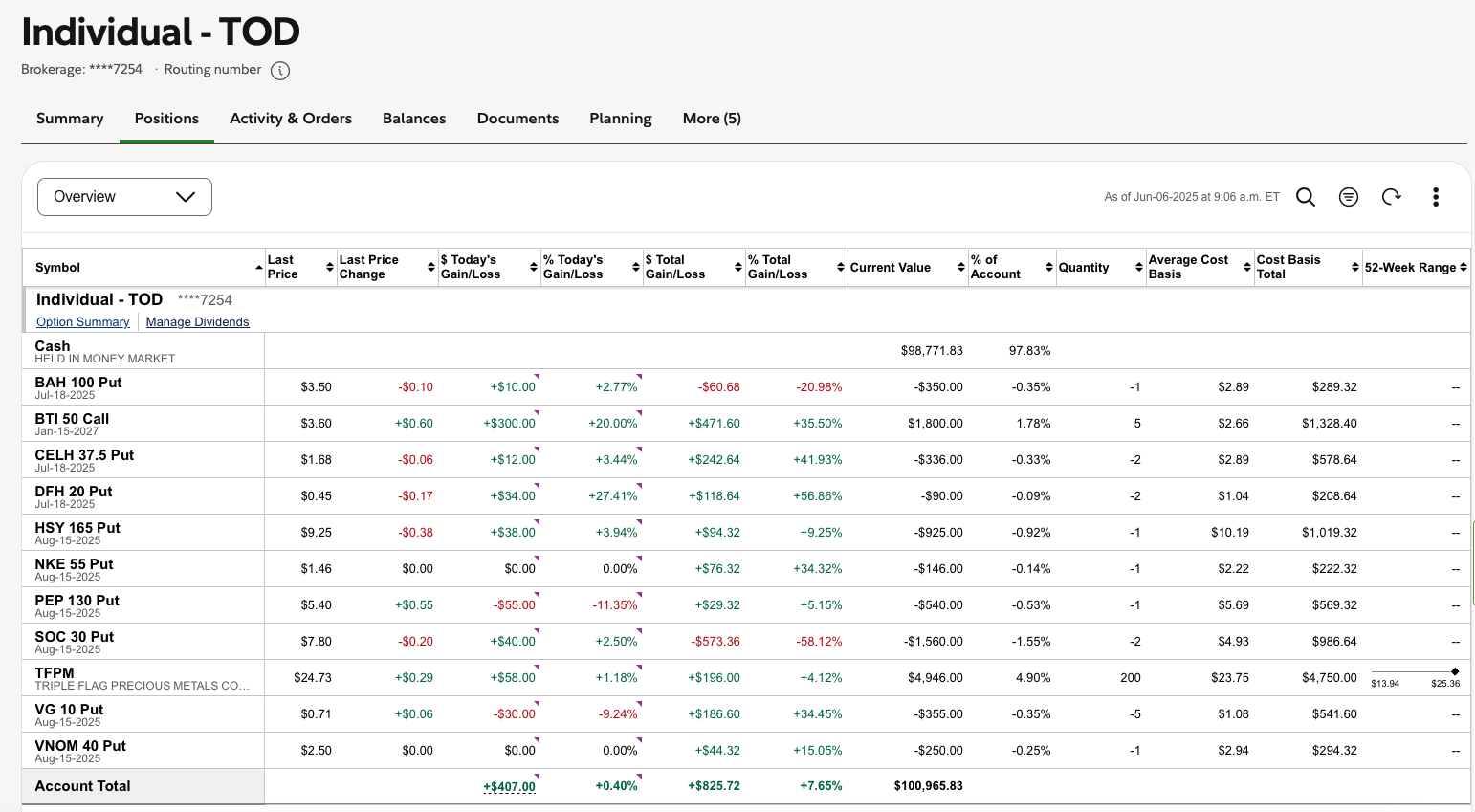1475x812 pixels.
Task: Sort by Symbol column arrow
Action: click(259, 268)
